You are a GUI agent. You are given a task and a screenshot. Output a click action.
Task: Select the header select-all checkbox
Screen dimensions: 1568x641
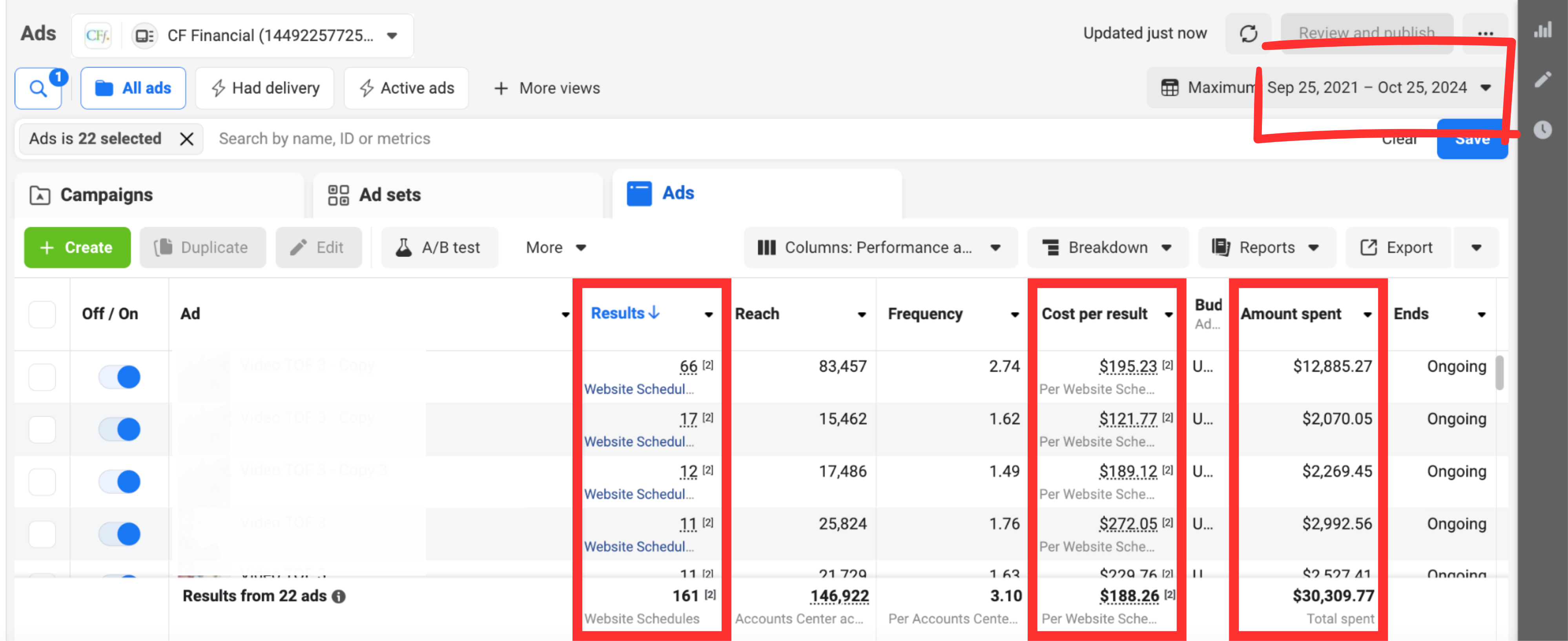(42, 314)
